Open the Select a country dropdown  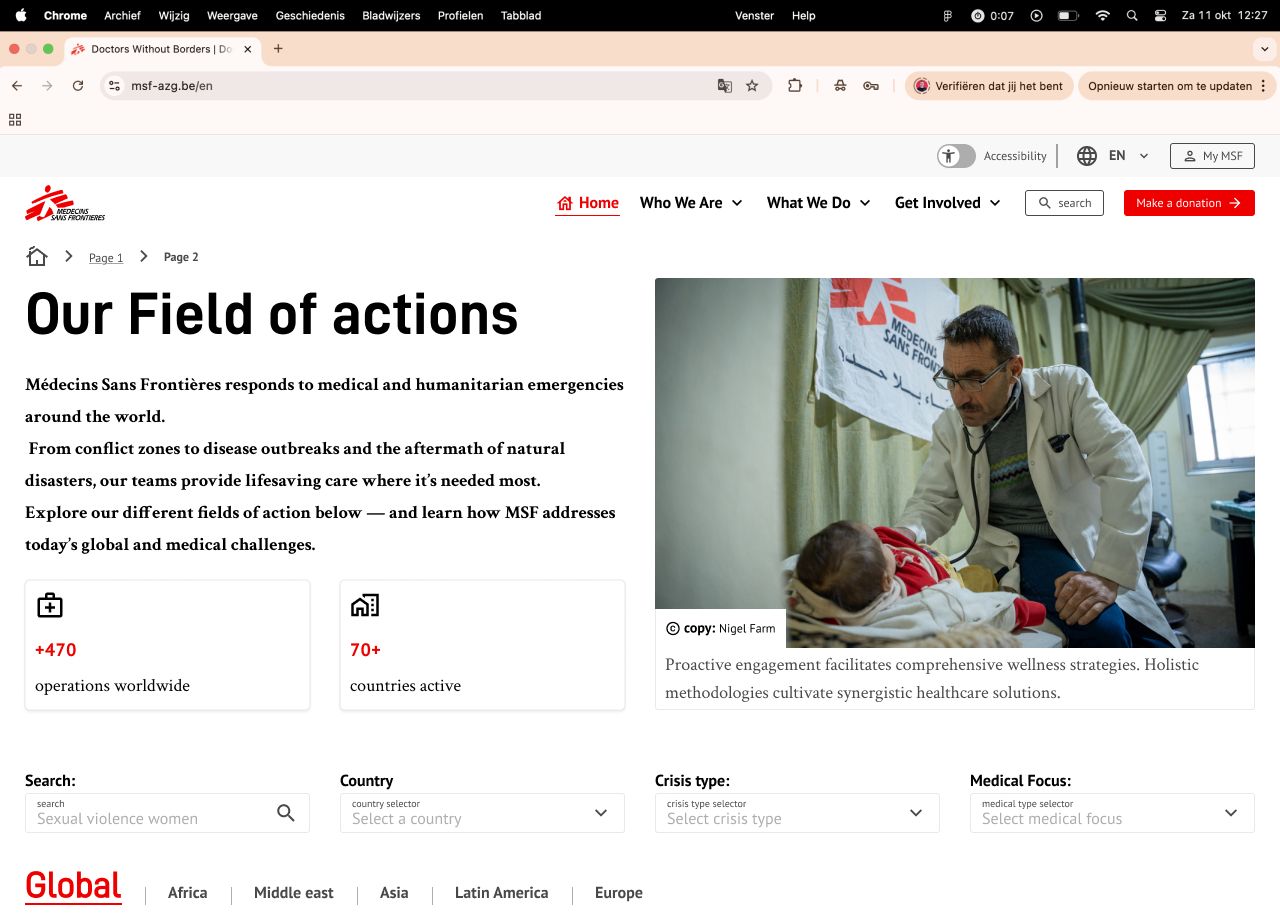[482, 813]
